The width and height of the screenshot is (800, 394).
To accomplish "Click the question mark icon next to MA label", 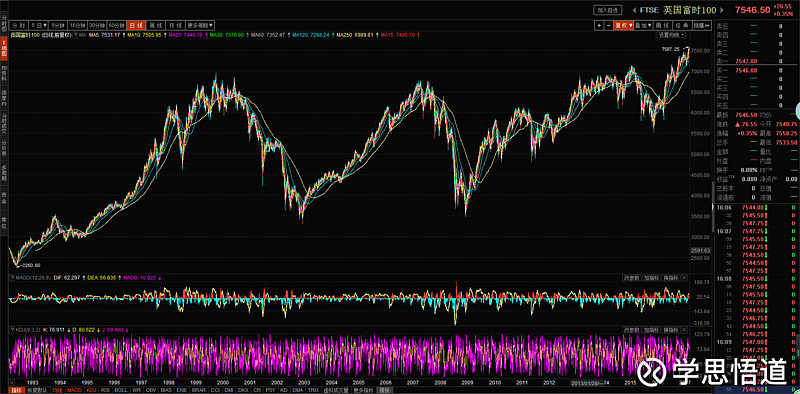I will tap(76, 35).
